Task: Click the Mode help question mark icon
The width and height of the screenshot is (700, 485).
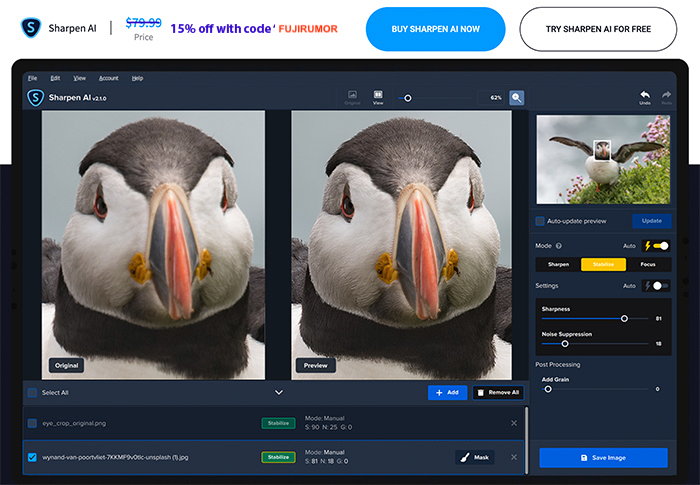Action: [x=558, y=246]
